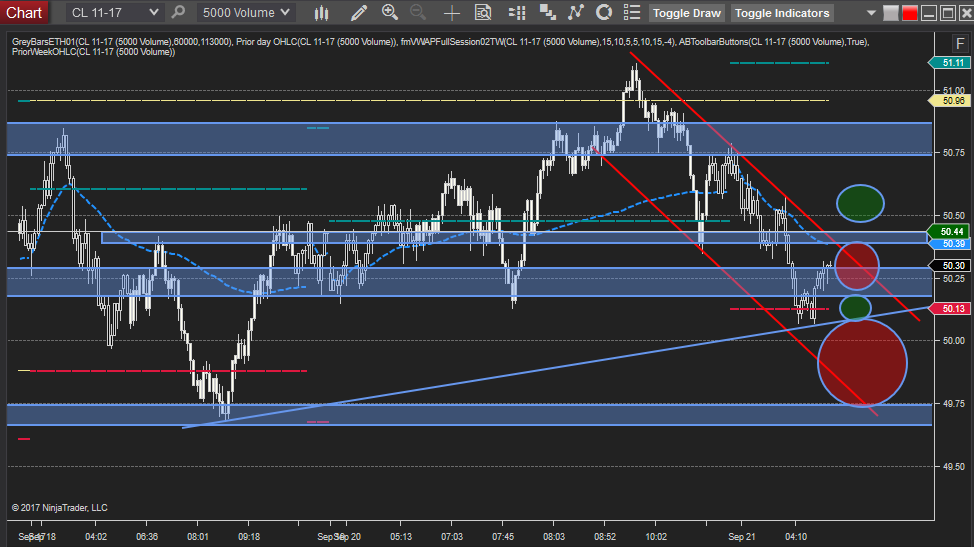Click the F button at chart corner
This screenshot has height=547, width=974.
tap(960, 43)
